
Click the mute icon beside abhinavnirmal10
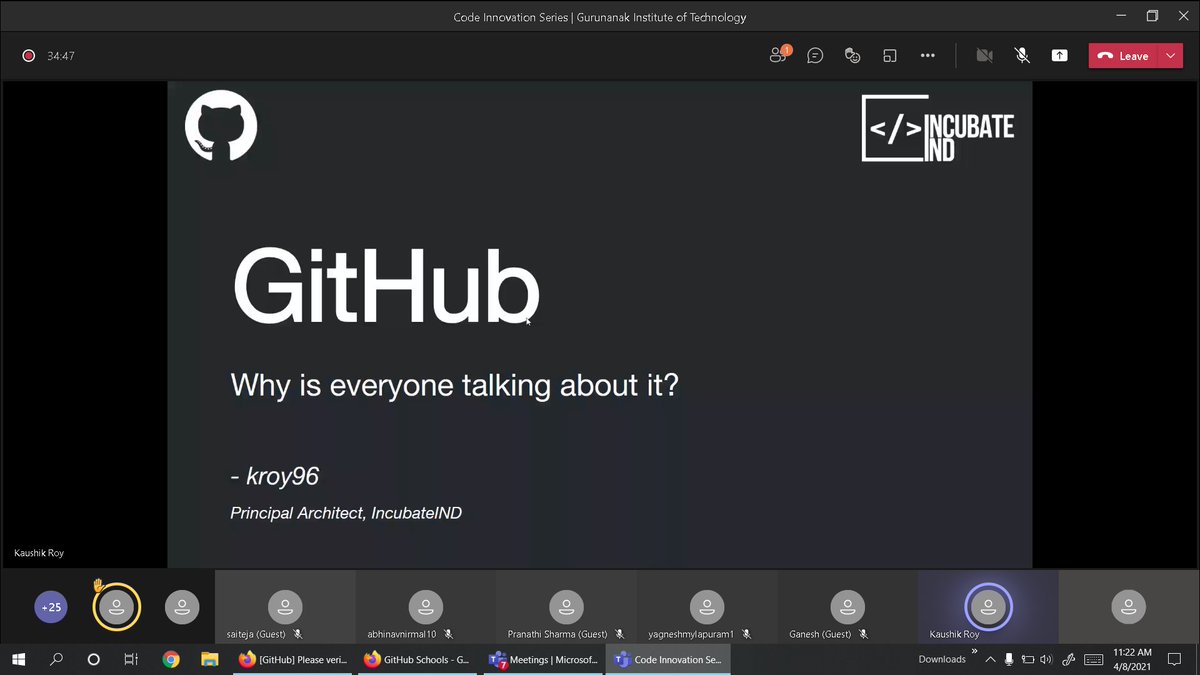pos(448,634)
